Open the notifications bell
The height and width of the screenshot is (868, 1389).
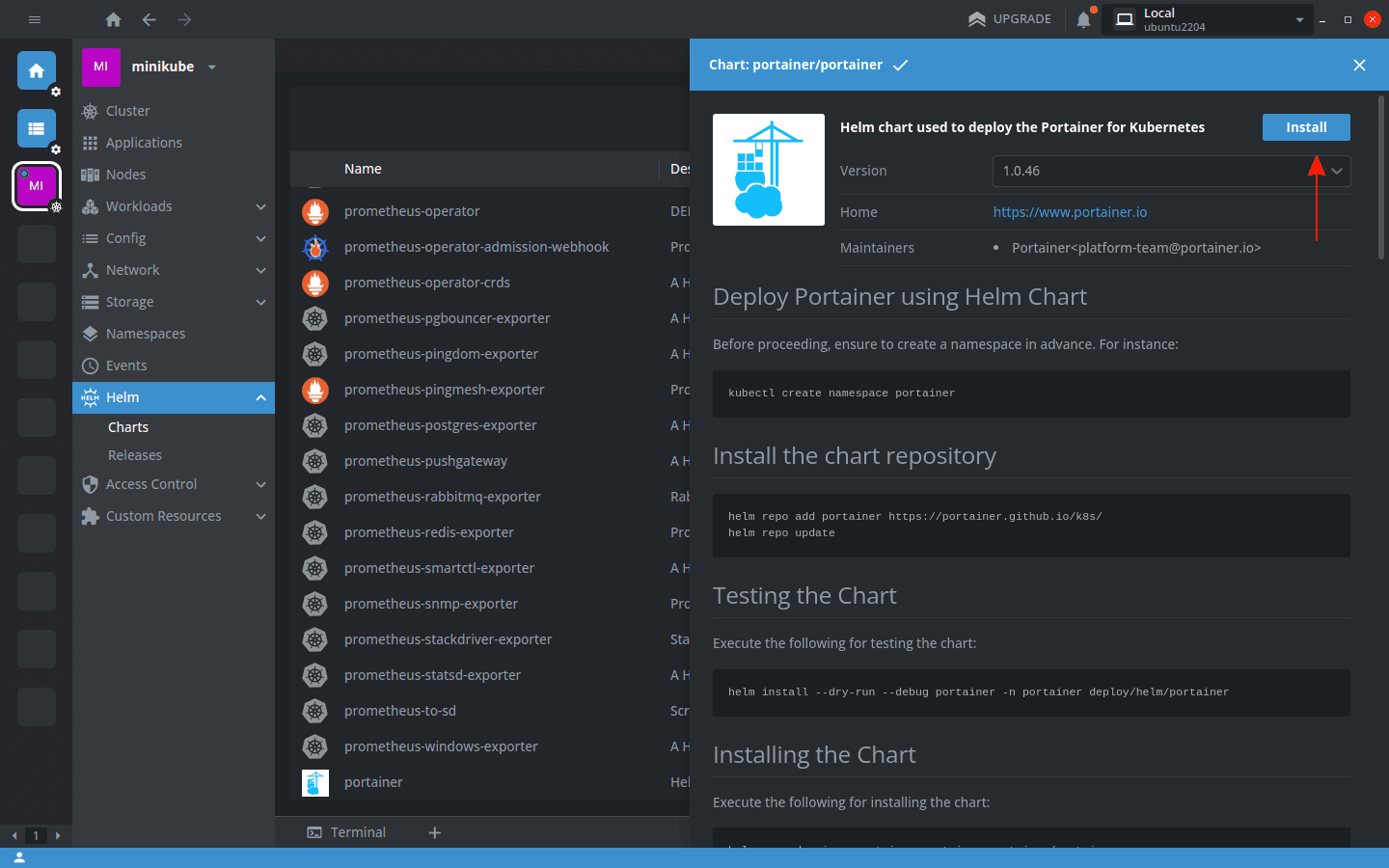pyautogui.click(x=1084, y=19)
